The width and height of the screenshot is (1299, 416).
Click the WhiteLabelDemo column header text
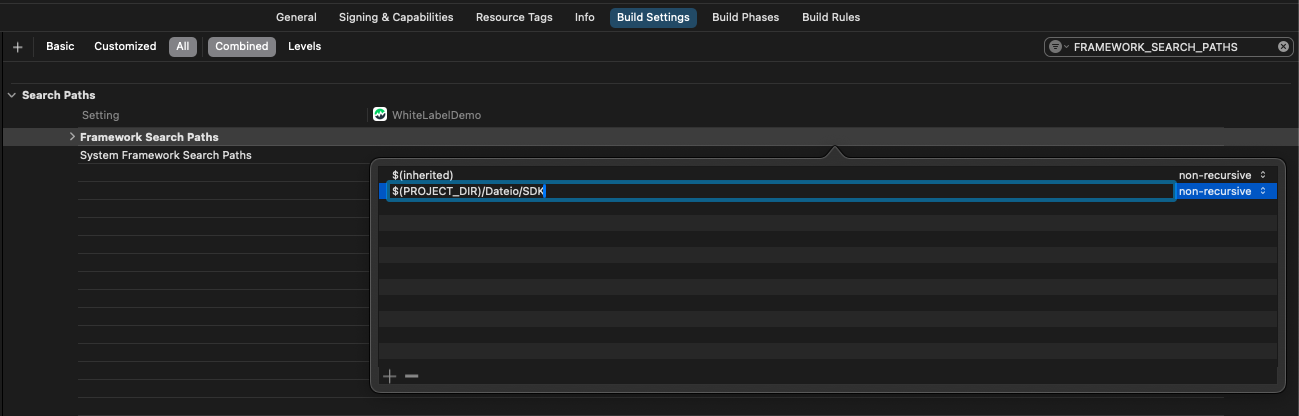click(x=436, y=115)
